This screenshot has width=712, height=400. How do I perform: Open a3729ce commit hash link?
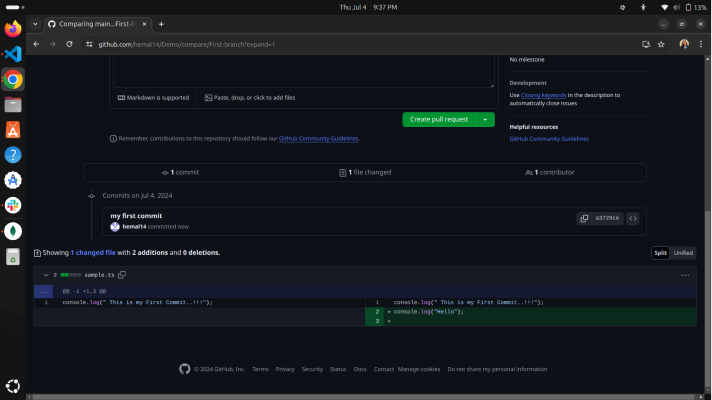(x=607, y=218)
